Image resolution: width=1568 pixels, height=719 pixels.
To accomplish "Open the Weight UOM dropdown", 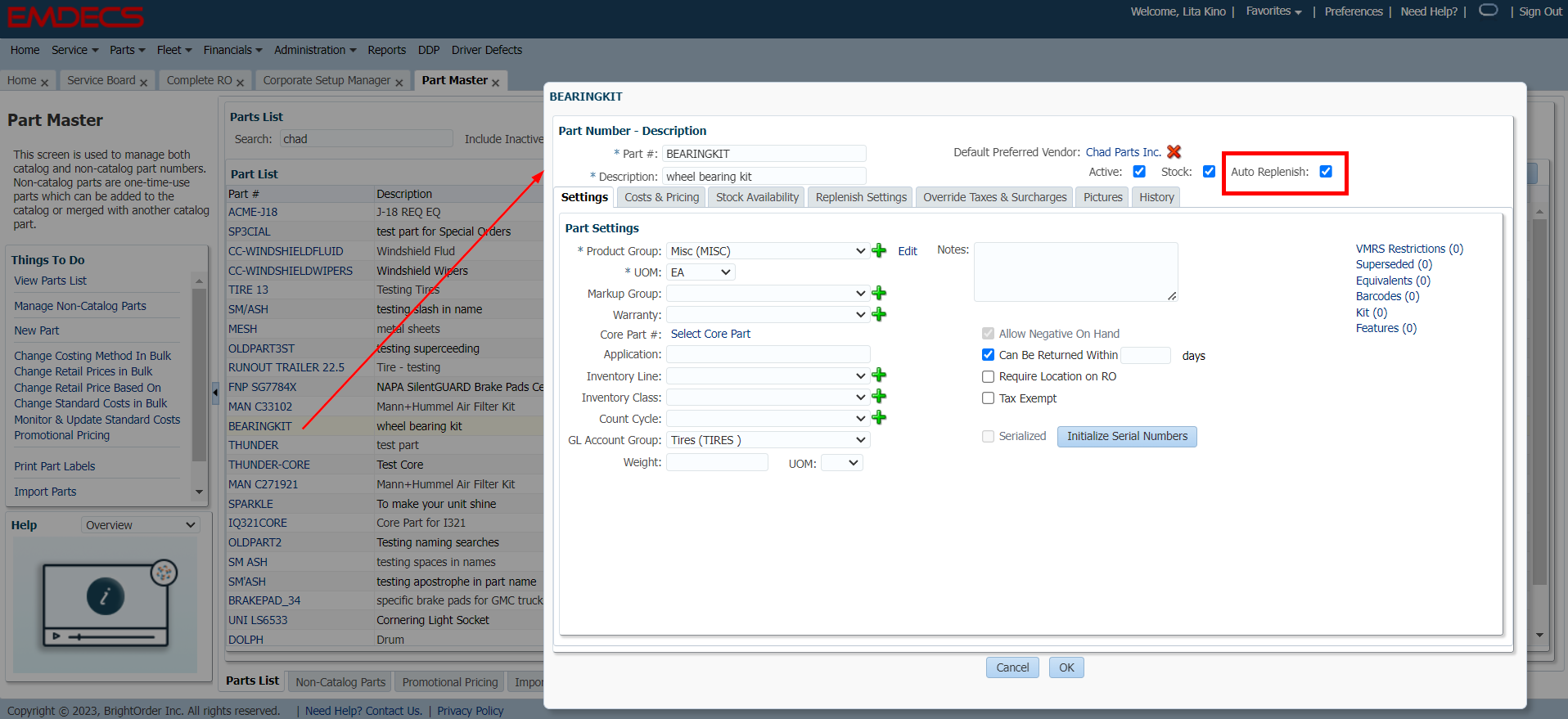I will click(842, 463).
